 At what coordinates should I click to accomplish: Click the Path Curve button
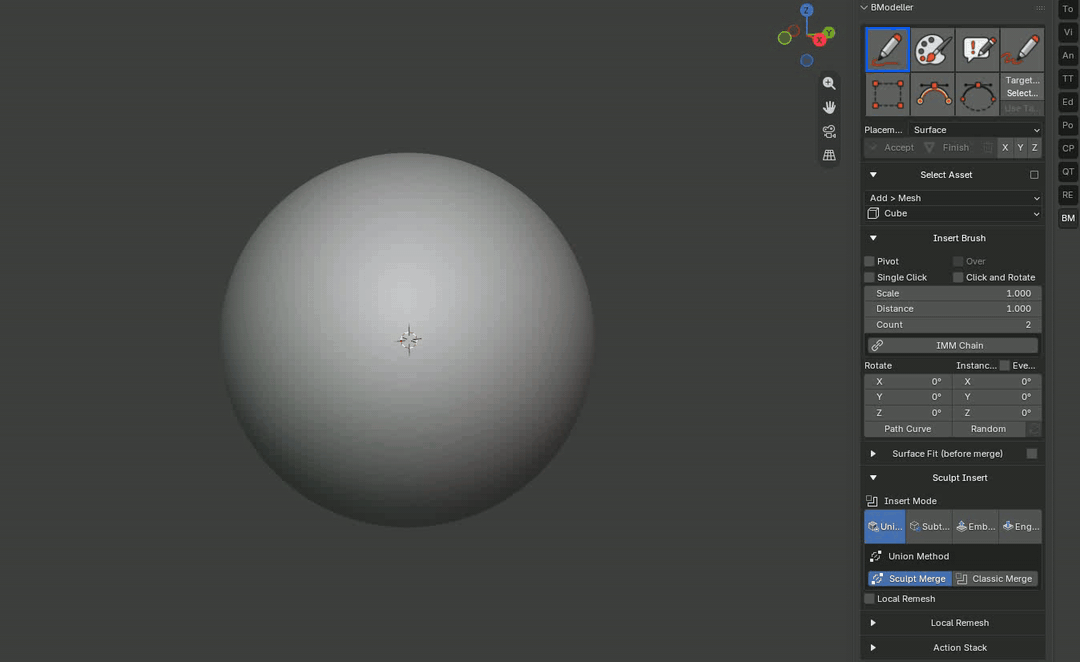[908, 428]
